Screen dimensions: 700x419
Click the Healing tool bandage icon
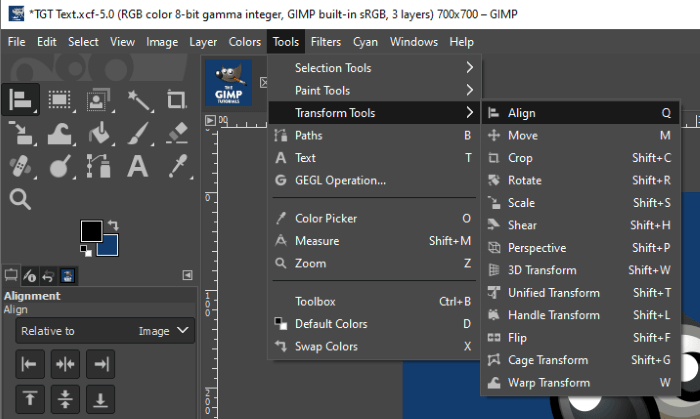coord(20,165)
